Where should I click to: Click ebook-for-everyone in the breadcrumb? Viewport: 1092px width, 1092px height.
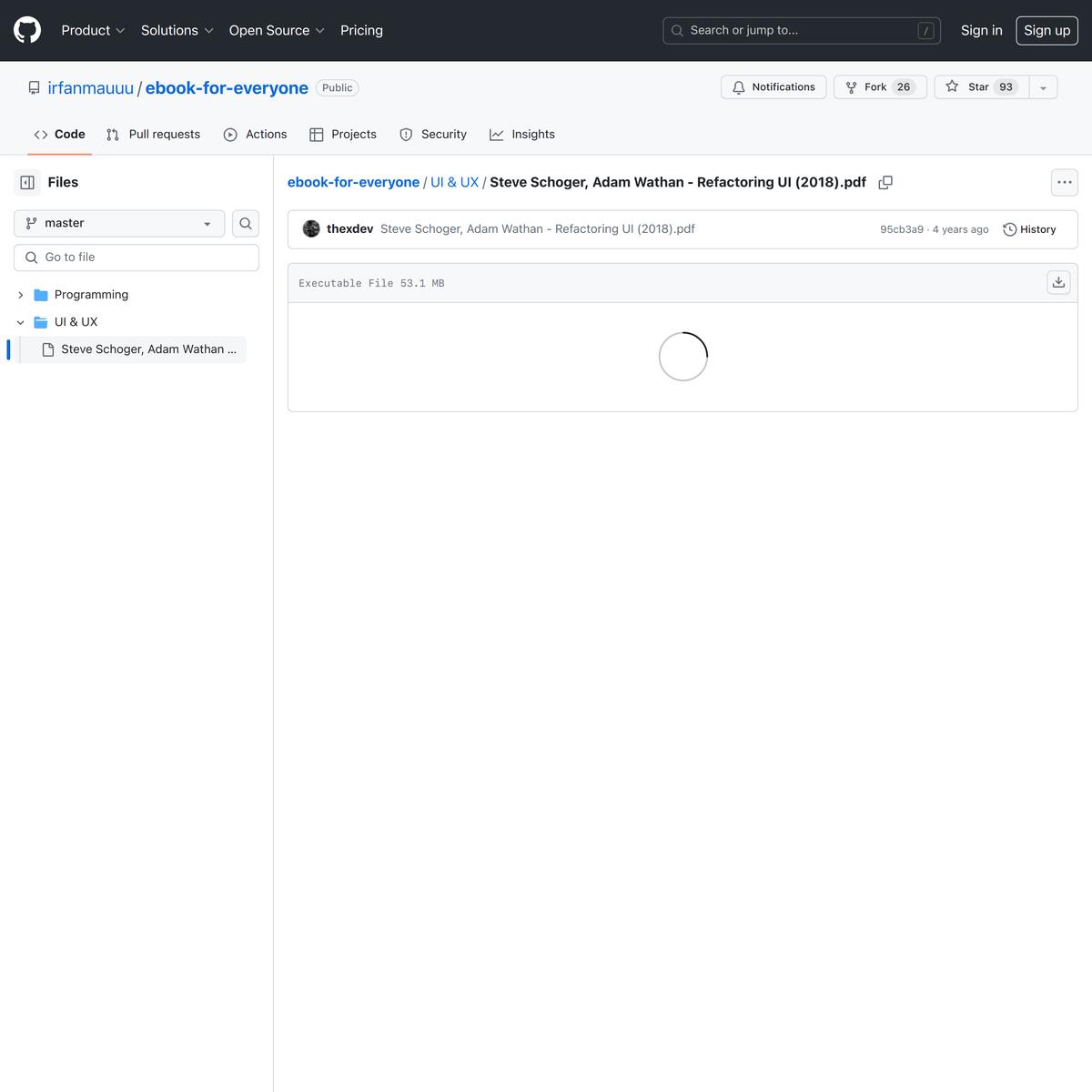(x=353, y=182)
